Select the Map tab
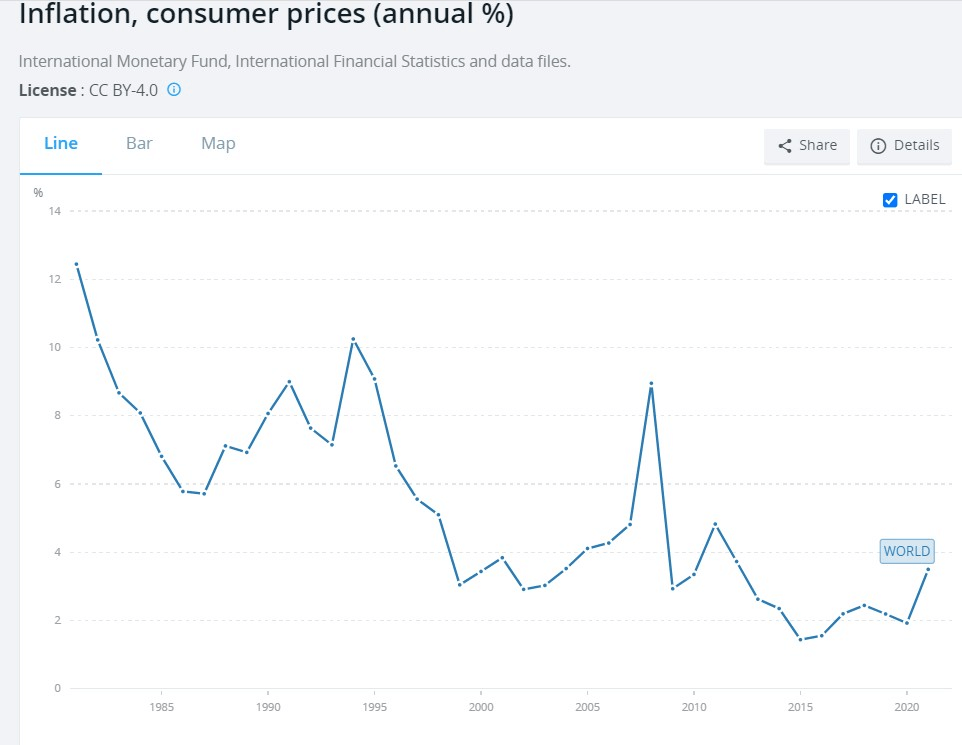 click(218, 144)
